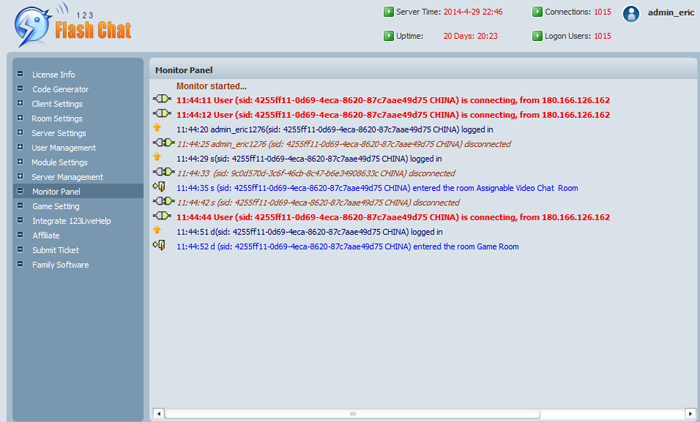Click the plug icon on the 11:44:12 connecting row
This screenshot has width=700, height=422.
coord(162,113)
